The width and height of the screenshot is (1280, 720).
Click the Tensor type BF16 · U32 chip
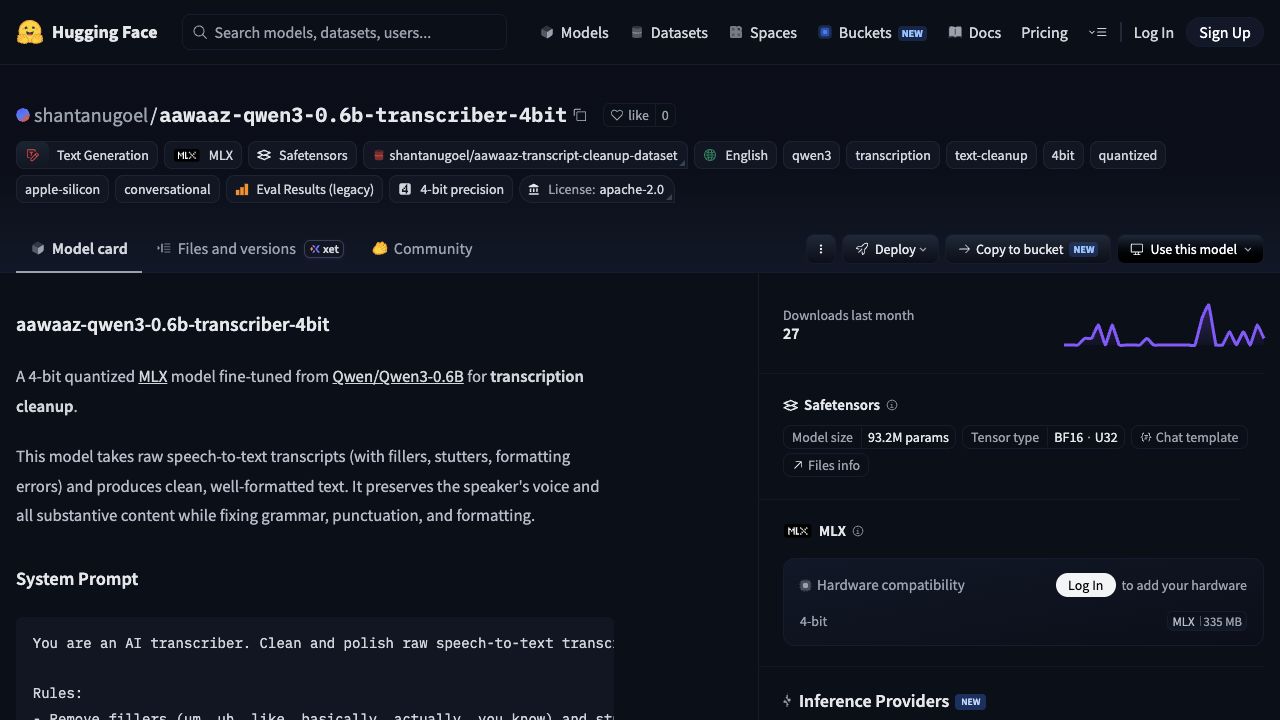pyautogui.click(x=1044, y=437)
